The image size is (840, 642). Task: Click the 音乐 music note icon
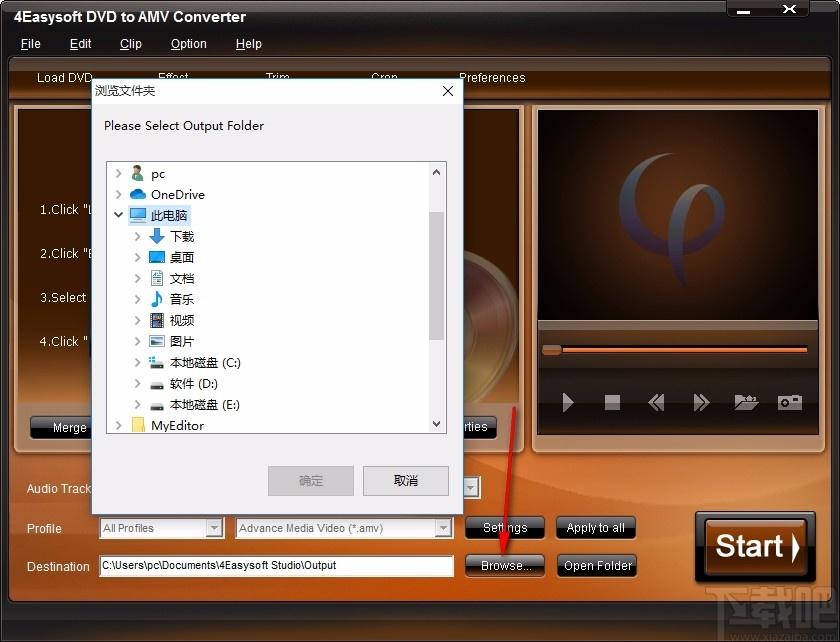[x=157, y=299]
